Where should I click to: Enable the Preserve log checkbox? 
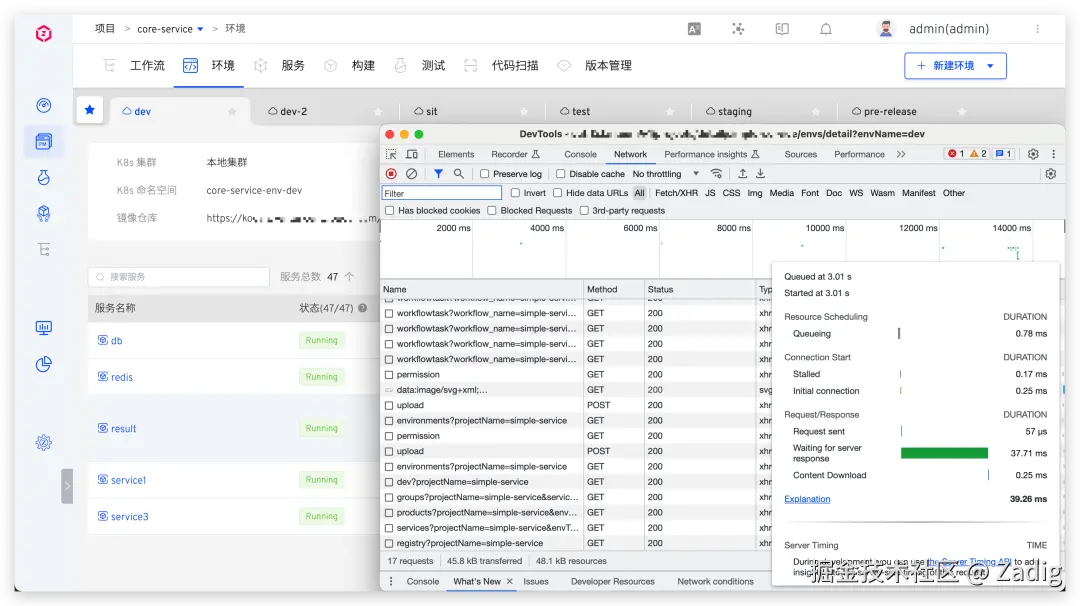coord(484,174)
